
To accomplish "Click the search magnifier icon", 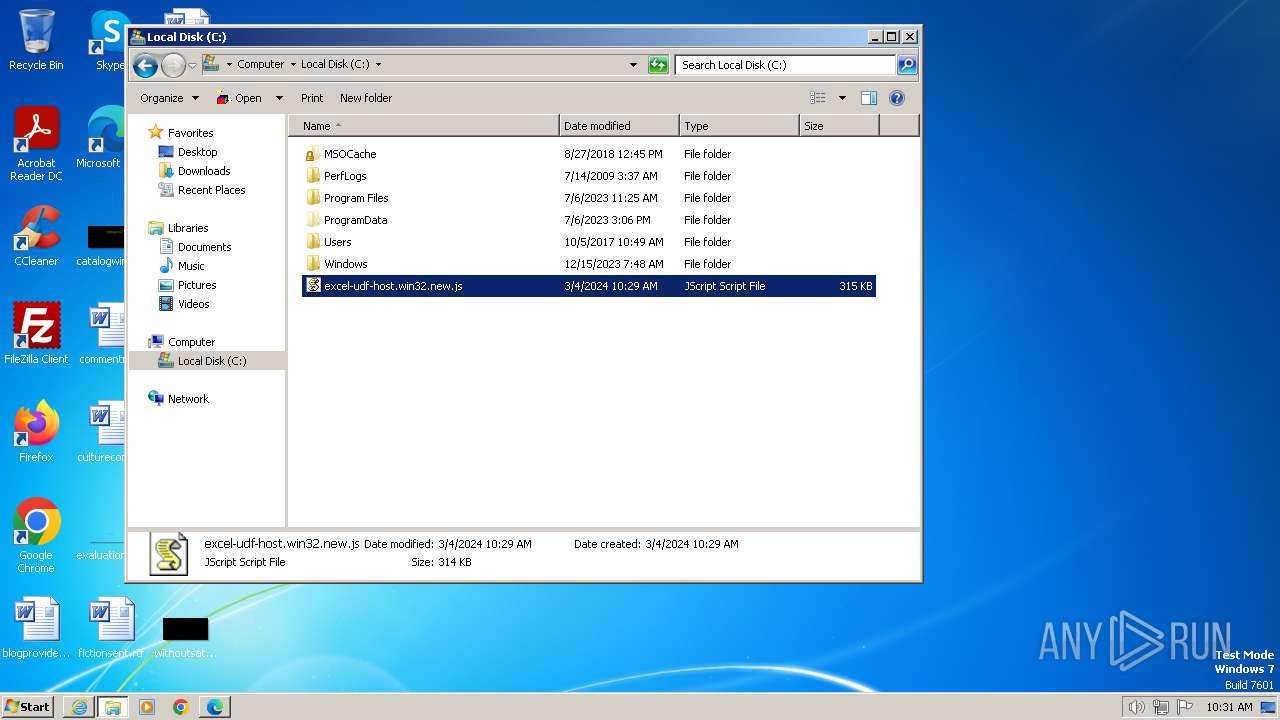I will point(906,65).
